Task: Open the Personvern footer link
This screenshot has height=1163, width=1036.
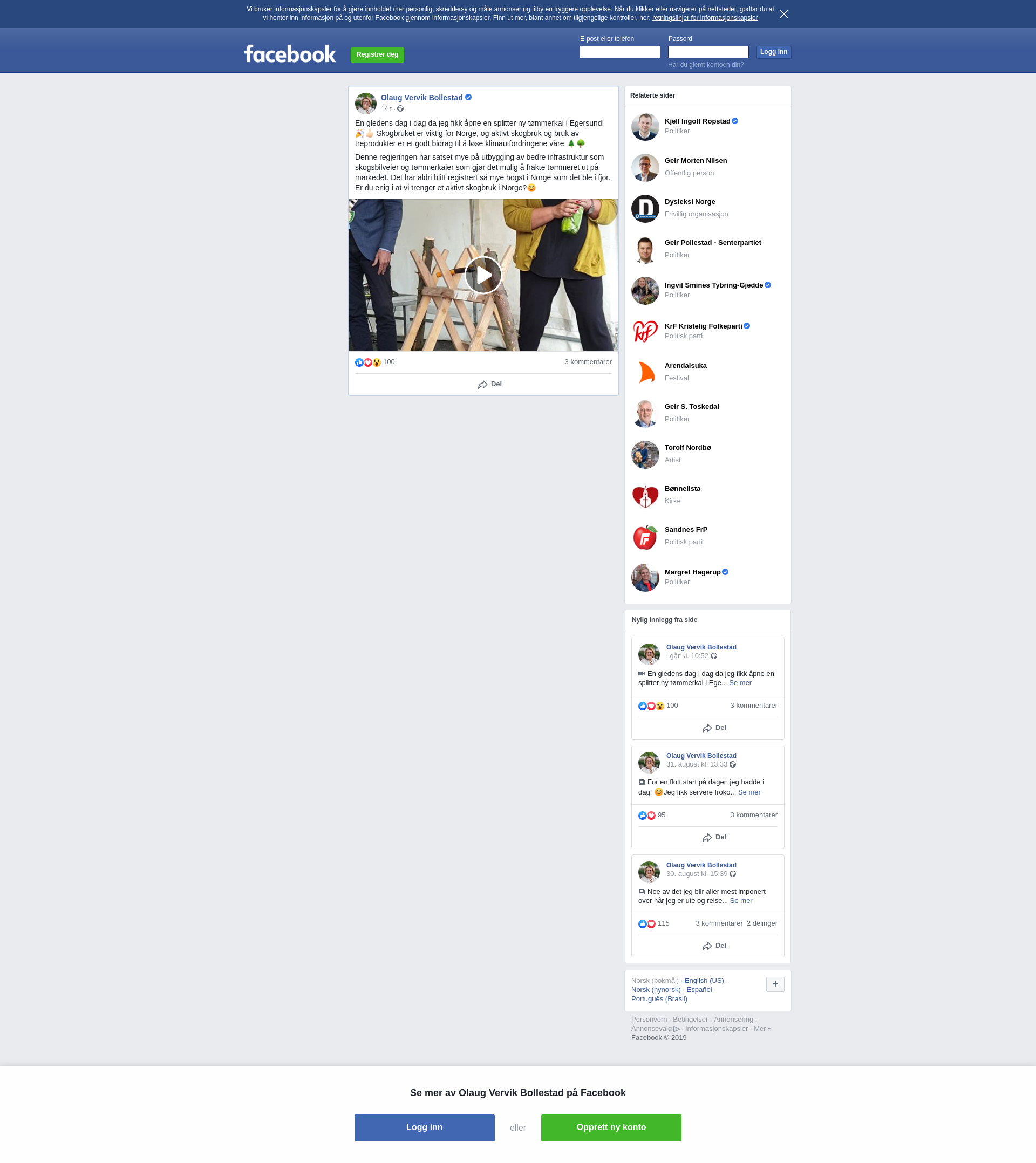Action: pyautogui.click(x=649, y=1020)
